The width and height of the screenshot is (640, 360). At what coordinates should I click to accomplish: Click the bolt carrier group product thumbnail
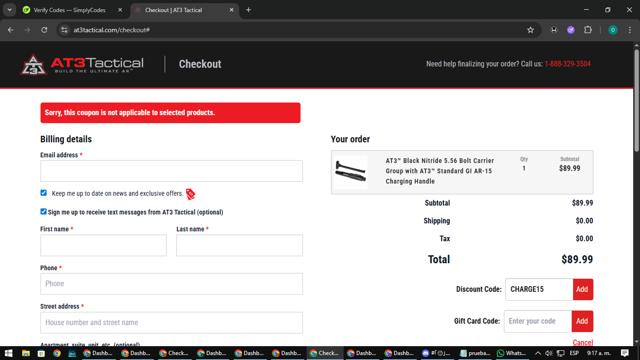point(350,171)
